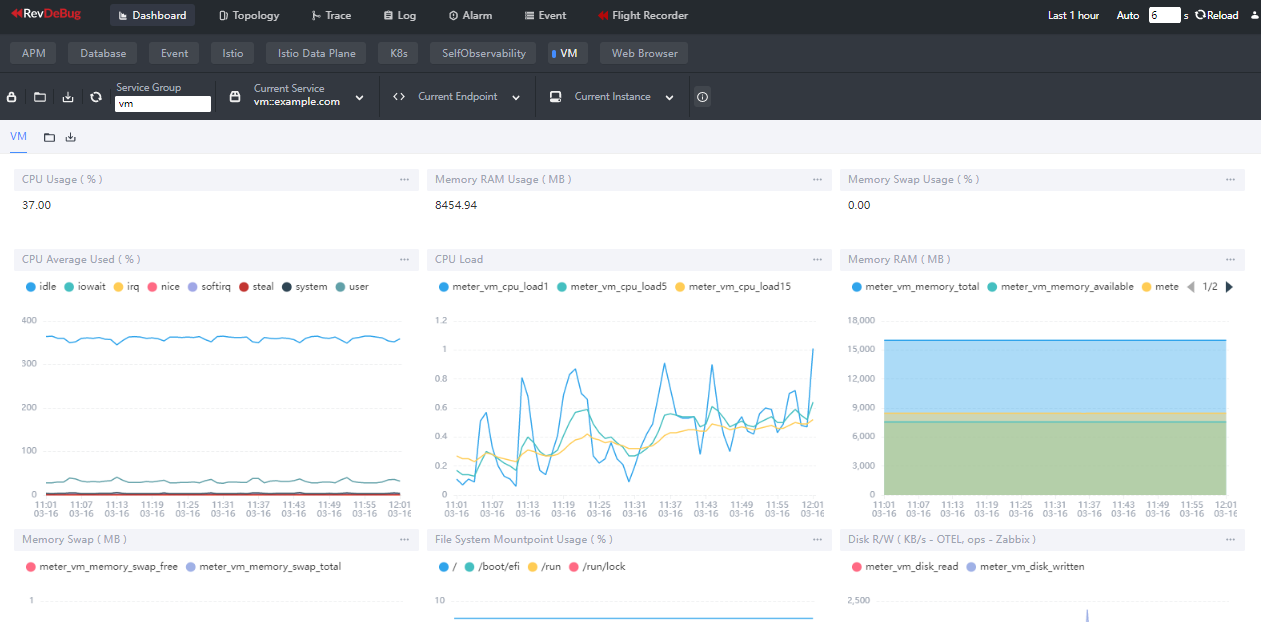Open CPU Usage panel's three-dot menu

[404, 180]
